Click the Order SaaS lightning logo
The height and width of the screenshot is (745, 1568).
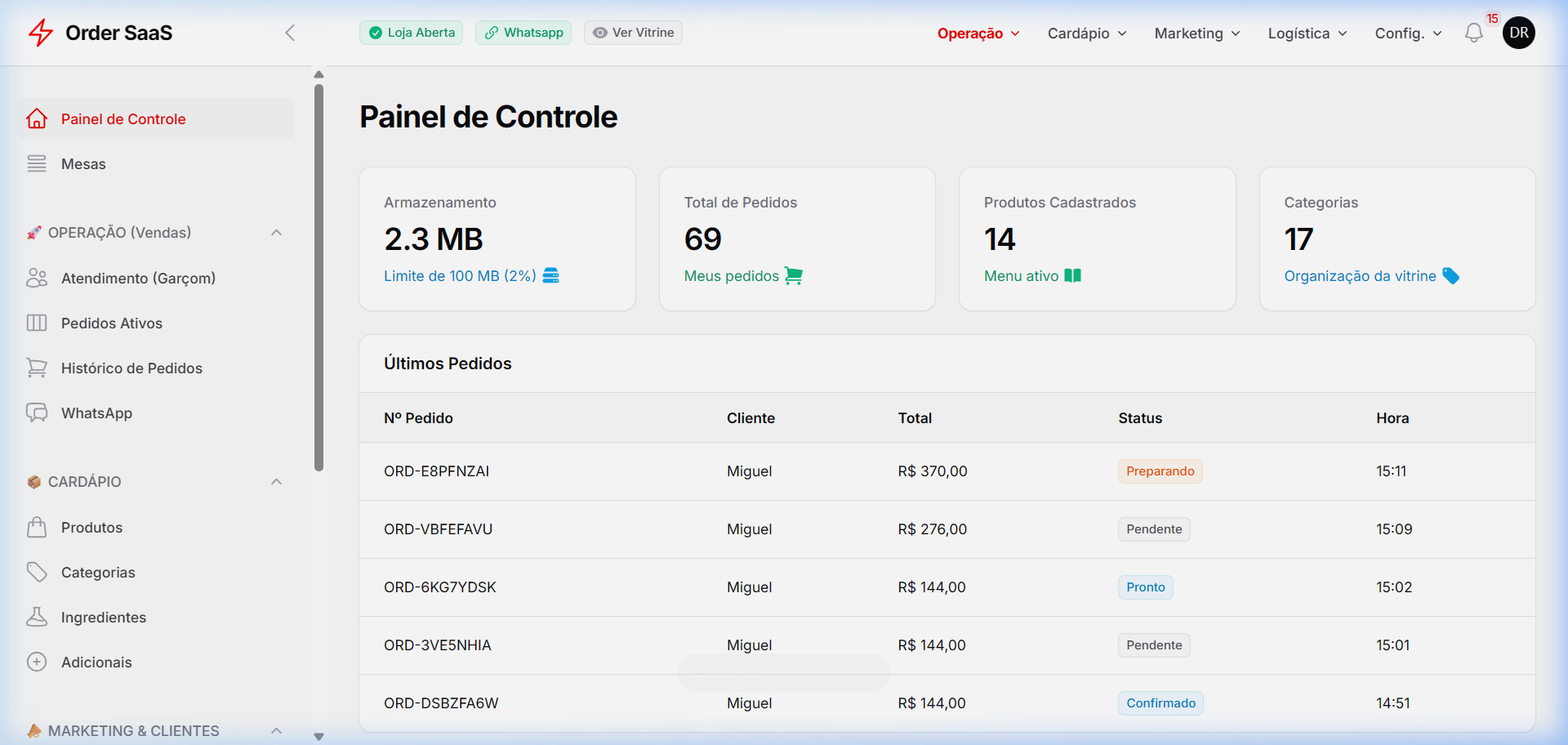tap(41, 33)
